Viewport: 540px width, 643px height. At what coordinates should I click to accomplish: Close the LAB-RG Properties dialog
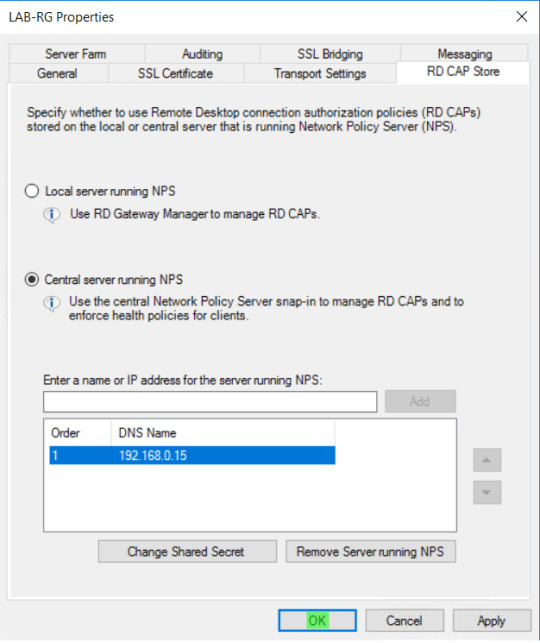click(522, 17)
